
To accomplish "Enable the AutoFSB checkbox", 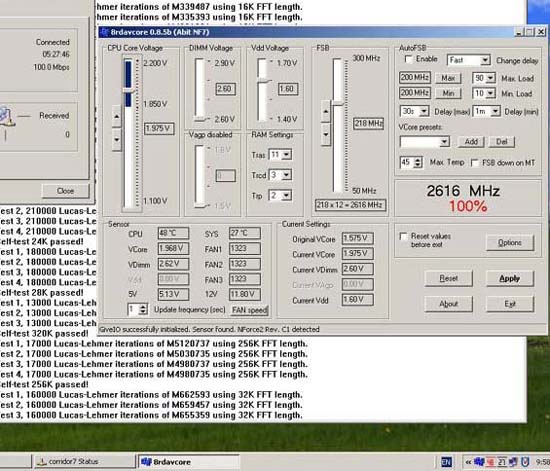I will tap(409, 59).
